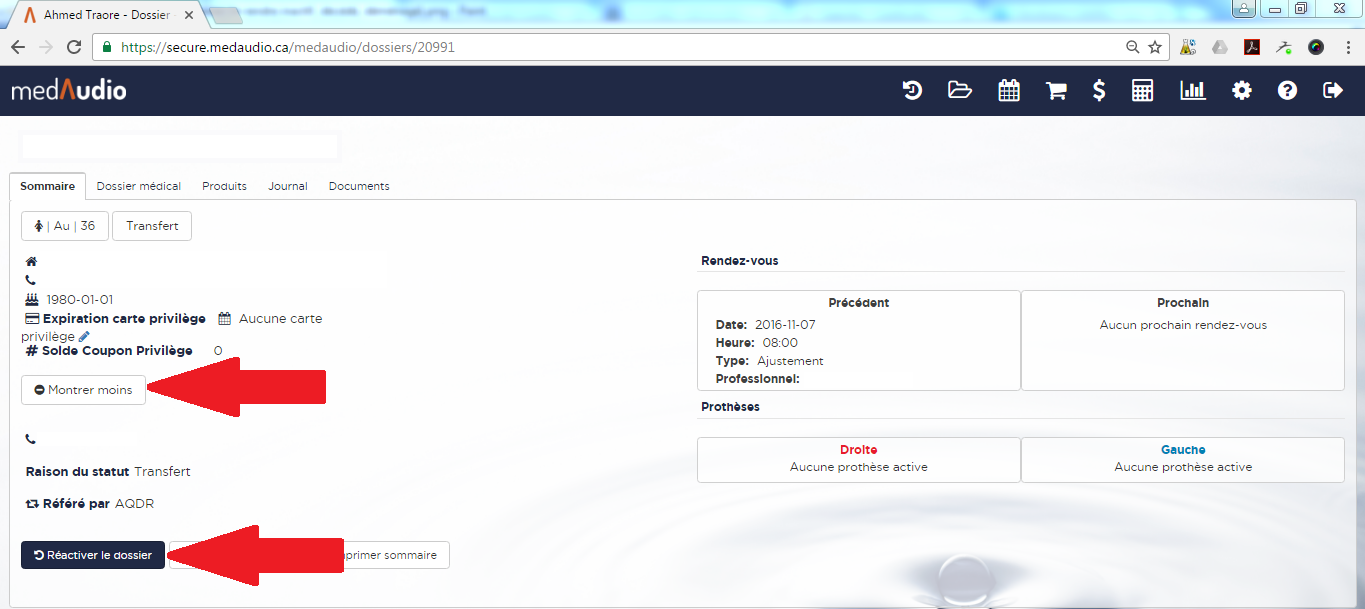Switch to the Dossier médical tab

tap(139, 186)
